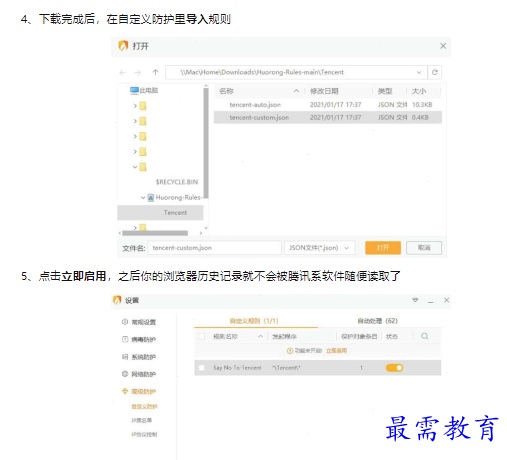Click the Huorong shield icon in the Open dialog title
The width and height of the screenshot is (507, 460).
[x=123, y=45]
